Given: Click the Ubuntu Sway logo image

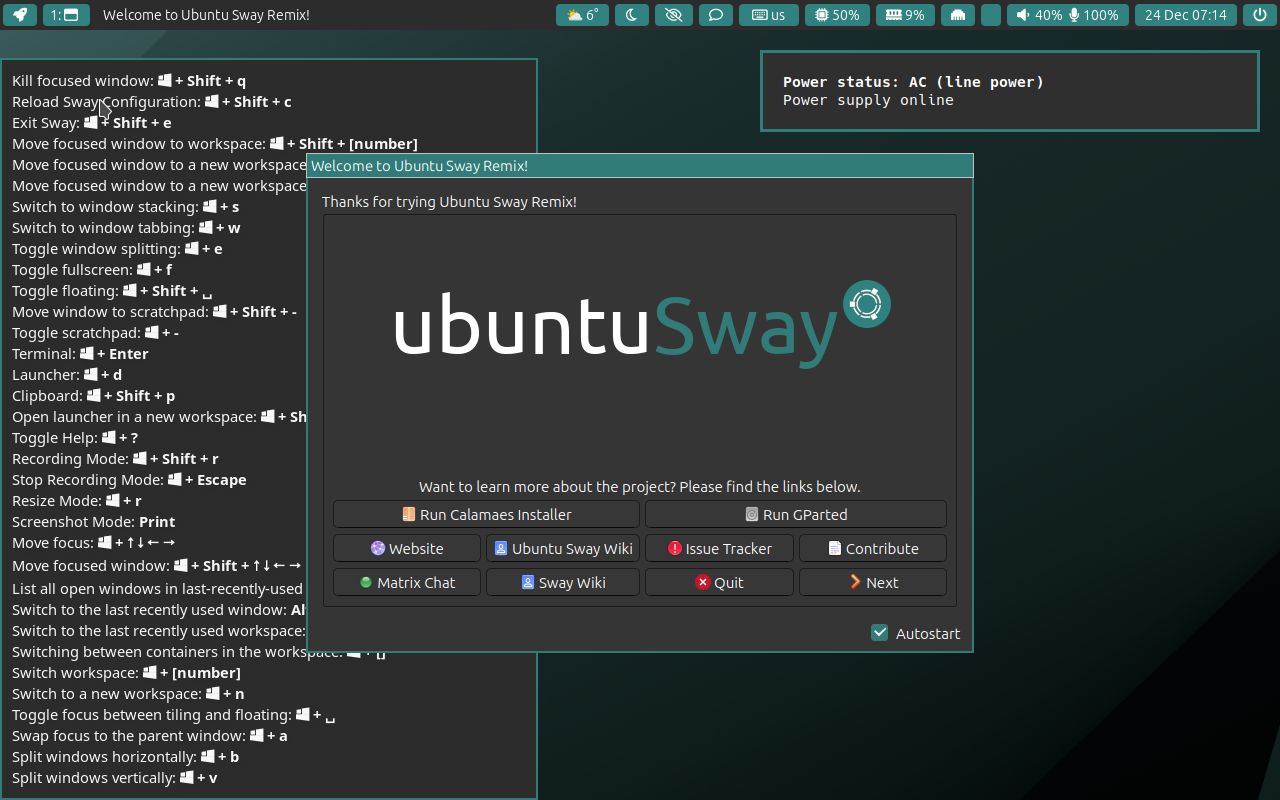Looking at the screenshot, I should 642,325.
